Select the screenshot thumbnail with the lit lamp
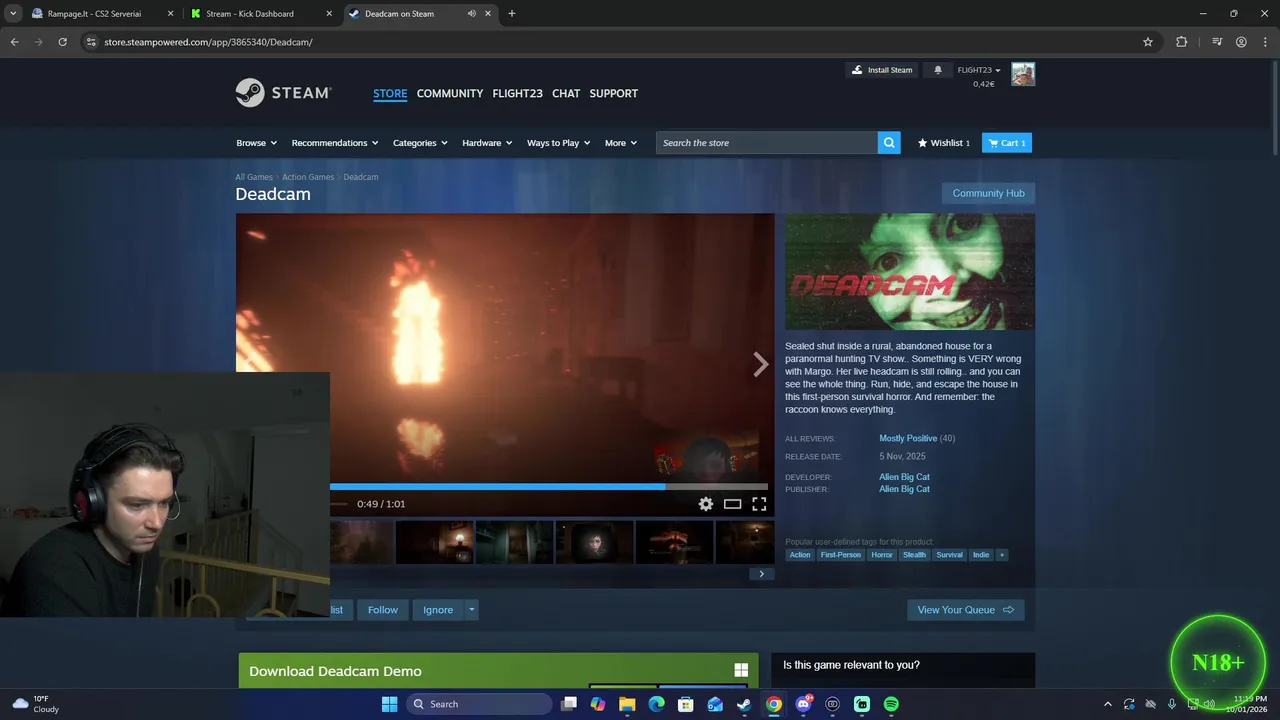 (435, 543)
